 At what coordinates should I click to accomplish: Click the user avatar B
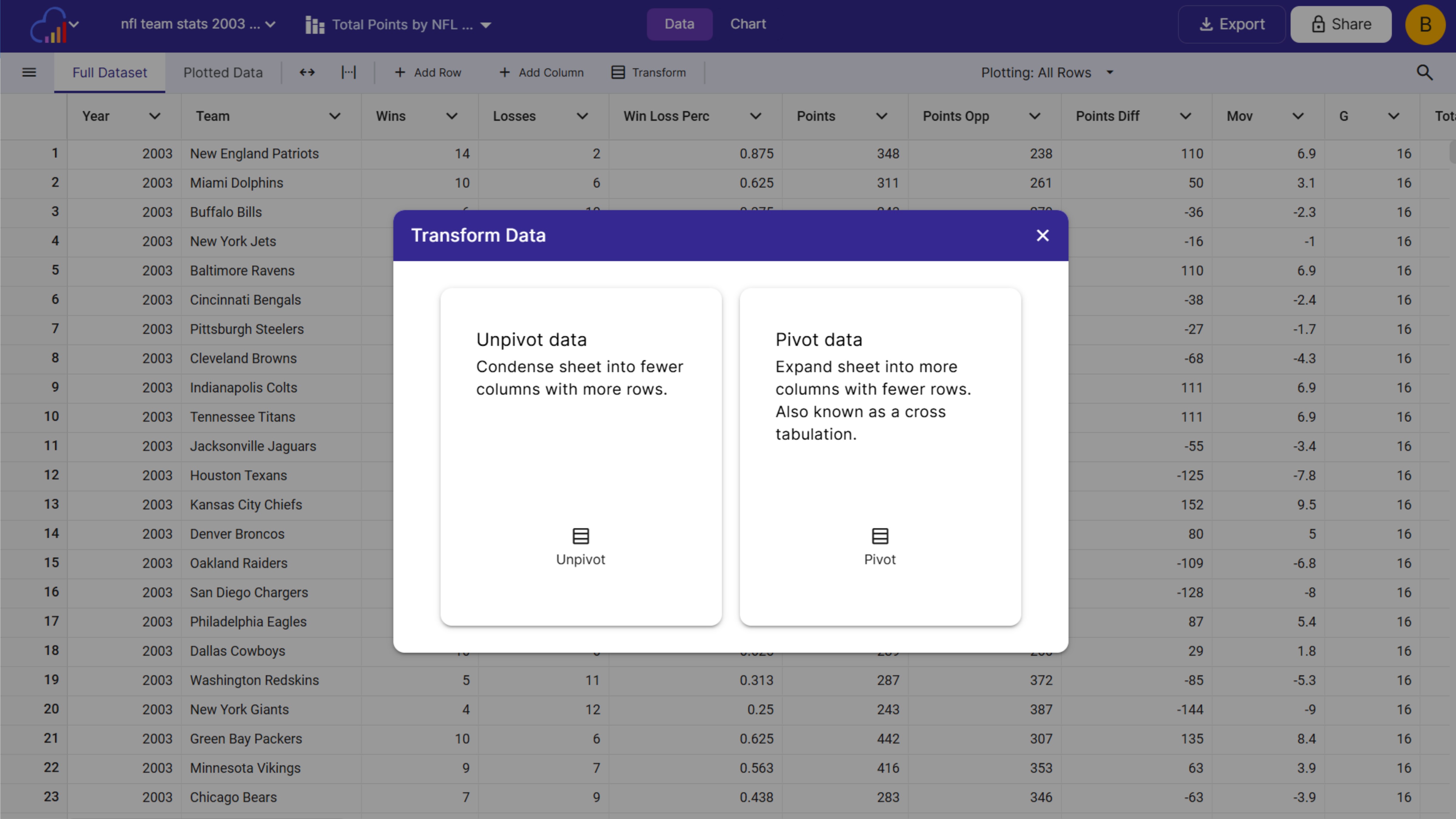click(1425, 24)
